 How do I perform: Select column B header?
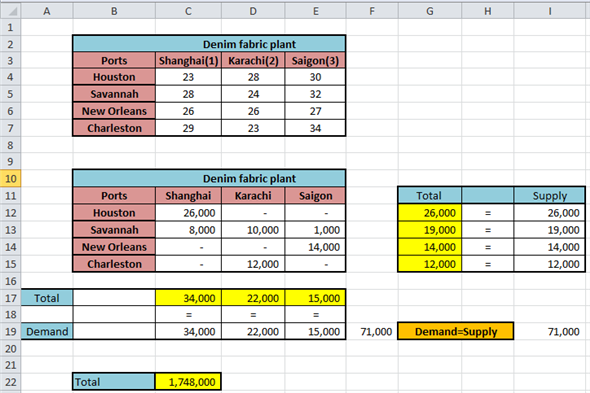(114, 11)
